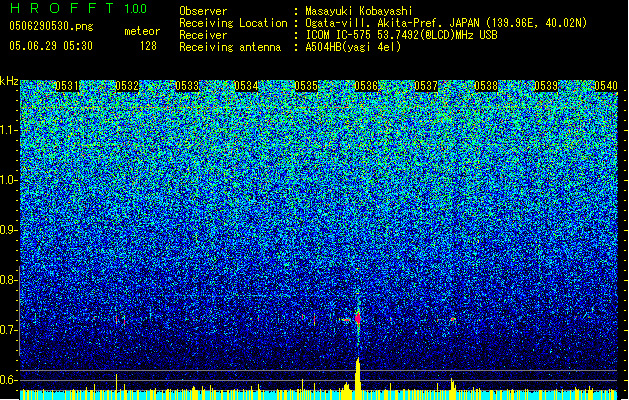Click the meteor label
The image size is (629, 400).
coord(142,31)
